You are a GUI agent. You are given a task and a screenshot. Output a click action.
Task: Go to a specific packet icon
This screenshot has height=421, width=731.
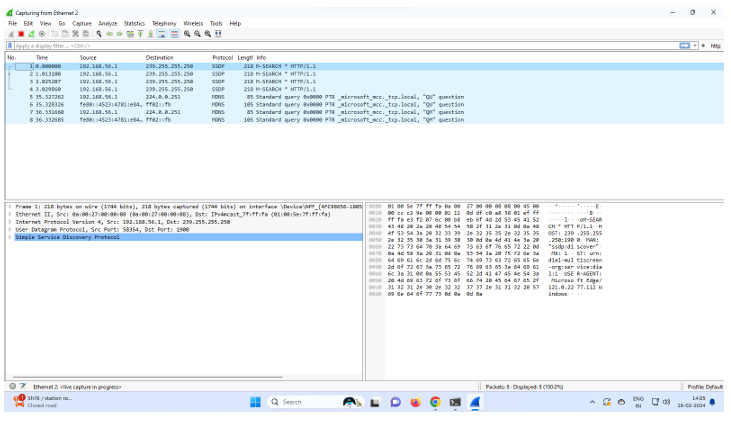(130, 34)
